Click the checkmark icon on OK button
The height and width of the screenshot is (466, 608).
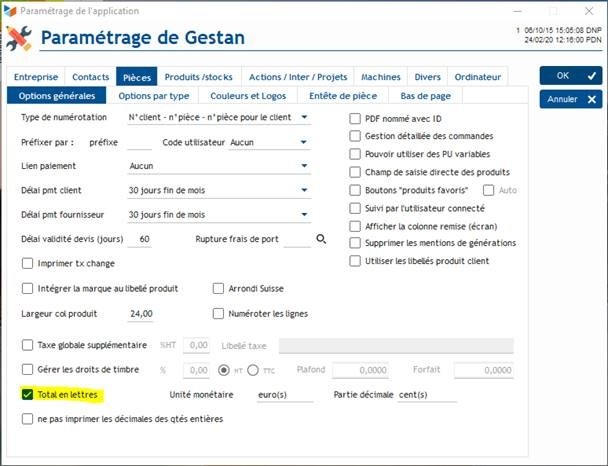coord(591,76)
